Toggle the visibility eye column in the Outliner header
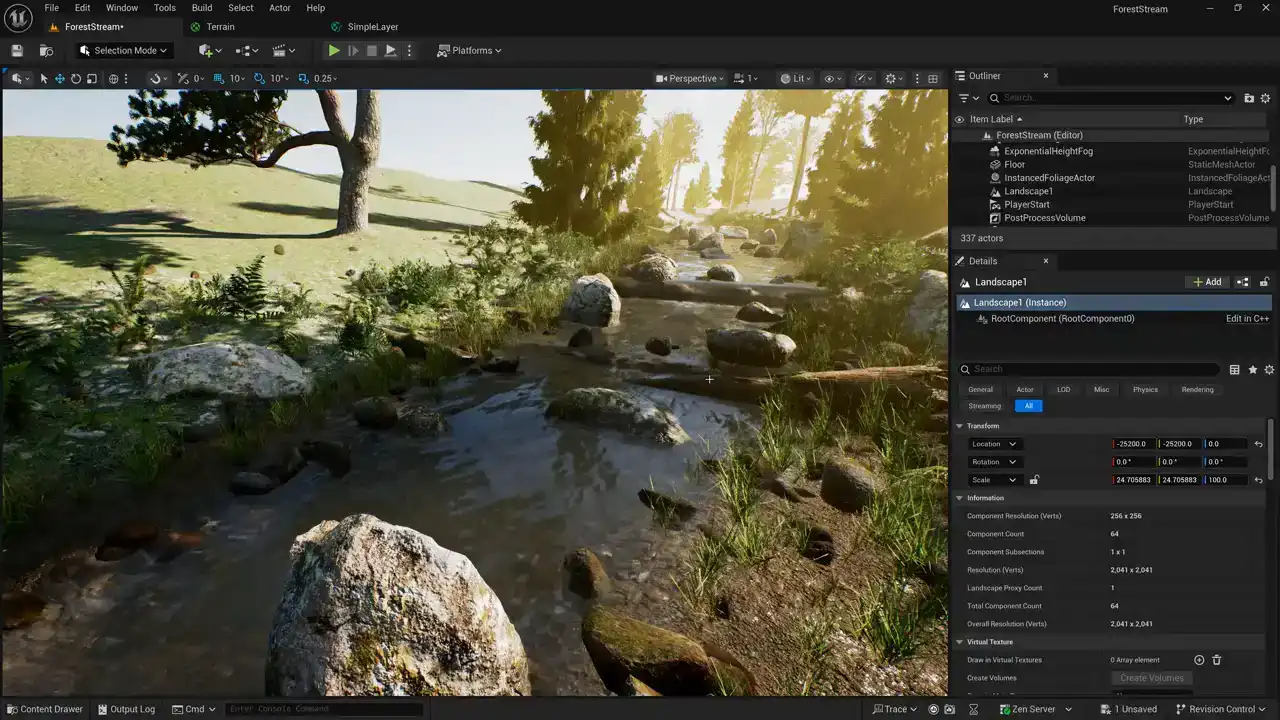The height and width of the screenshot is (720, 1280). click(x=960, y=119)
